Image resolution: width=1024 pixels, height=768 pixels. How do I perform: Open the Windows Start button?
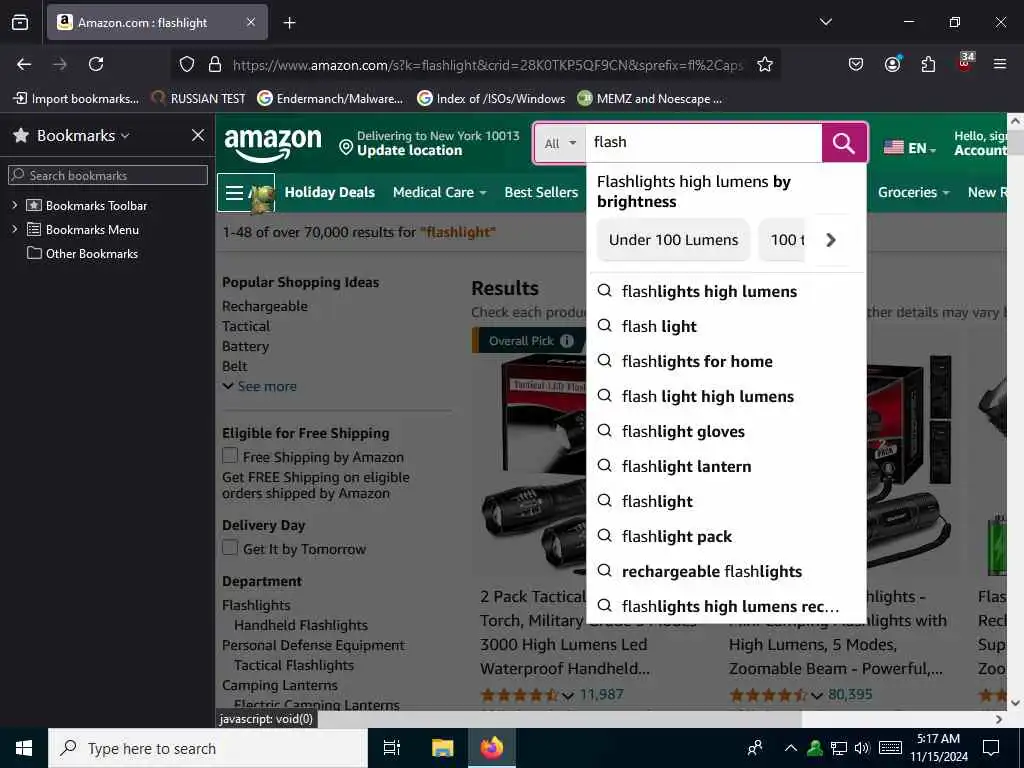point(24,748)
